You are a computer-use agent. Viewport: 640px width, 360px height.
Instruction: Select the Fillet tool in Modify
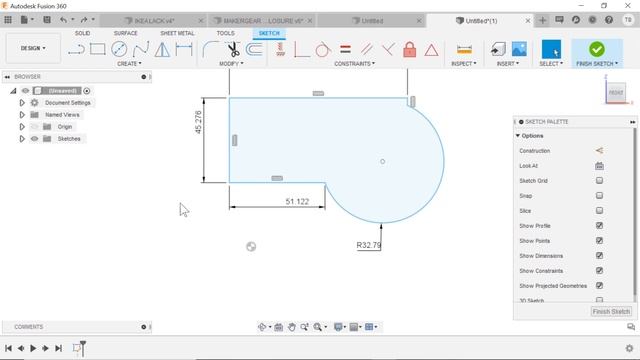[x=210, y=49]
